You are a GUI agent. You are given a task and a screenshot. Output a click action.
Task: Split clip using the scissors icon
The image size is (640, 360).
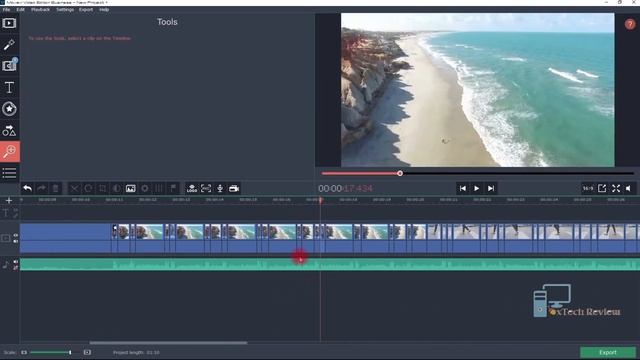[x=74, y=188]
